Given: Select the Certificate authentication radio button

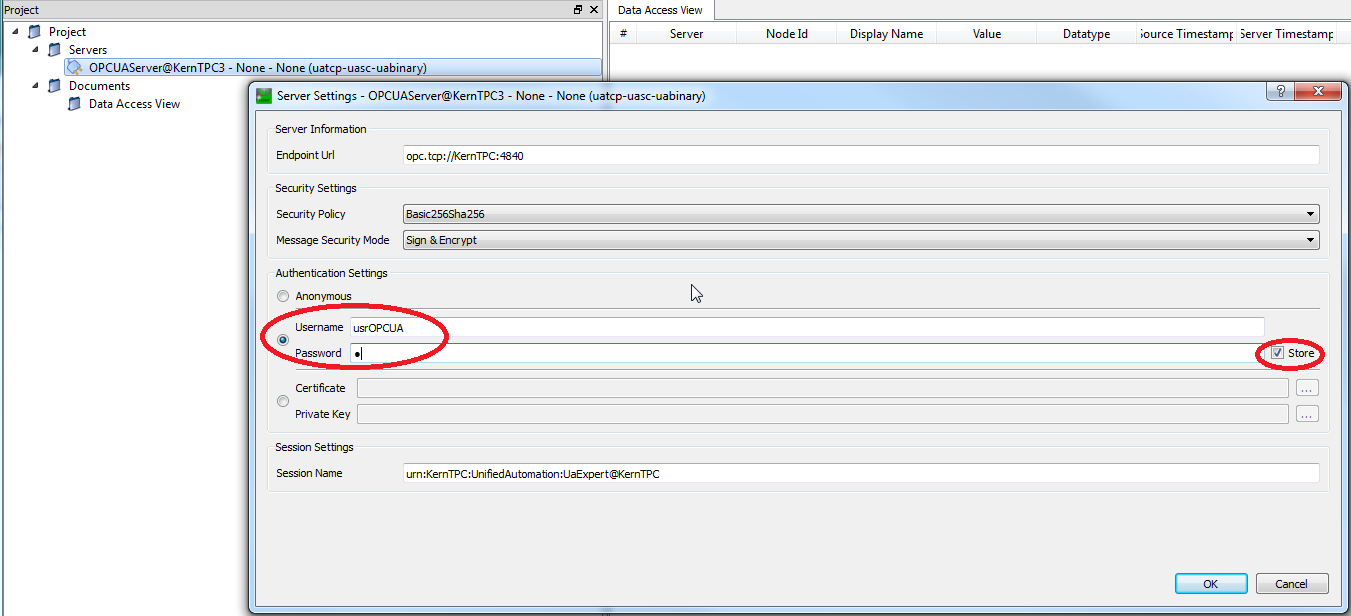Looking at the screenshot, I should tap(283, 401).
